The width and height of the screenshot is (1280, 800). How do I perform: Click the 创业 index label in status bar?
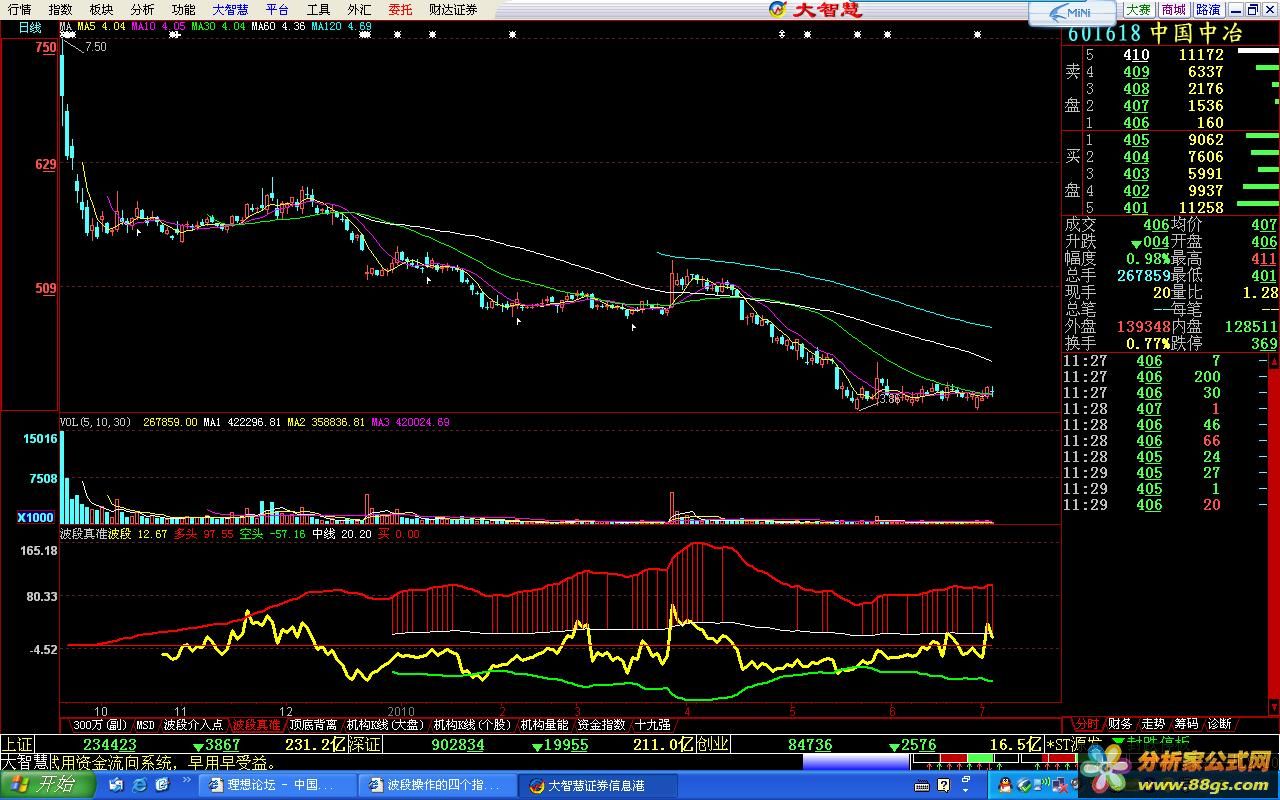point(713,744)
